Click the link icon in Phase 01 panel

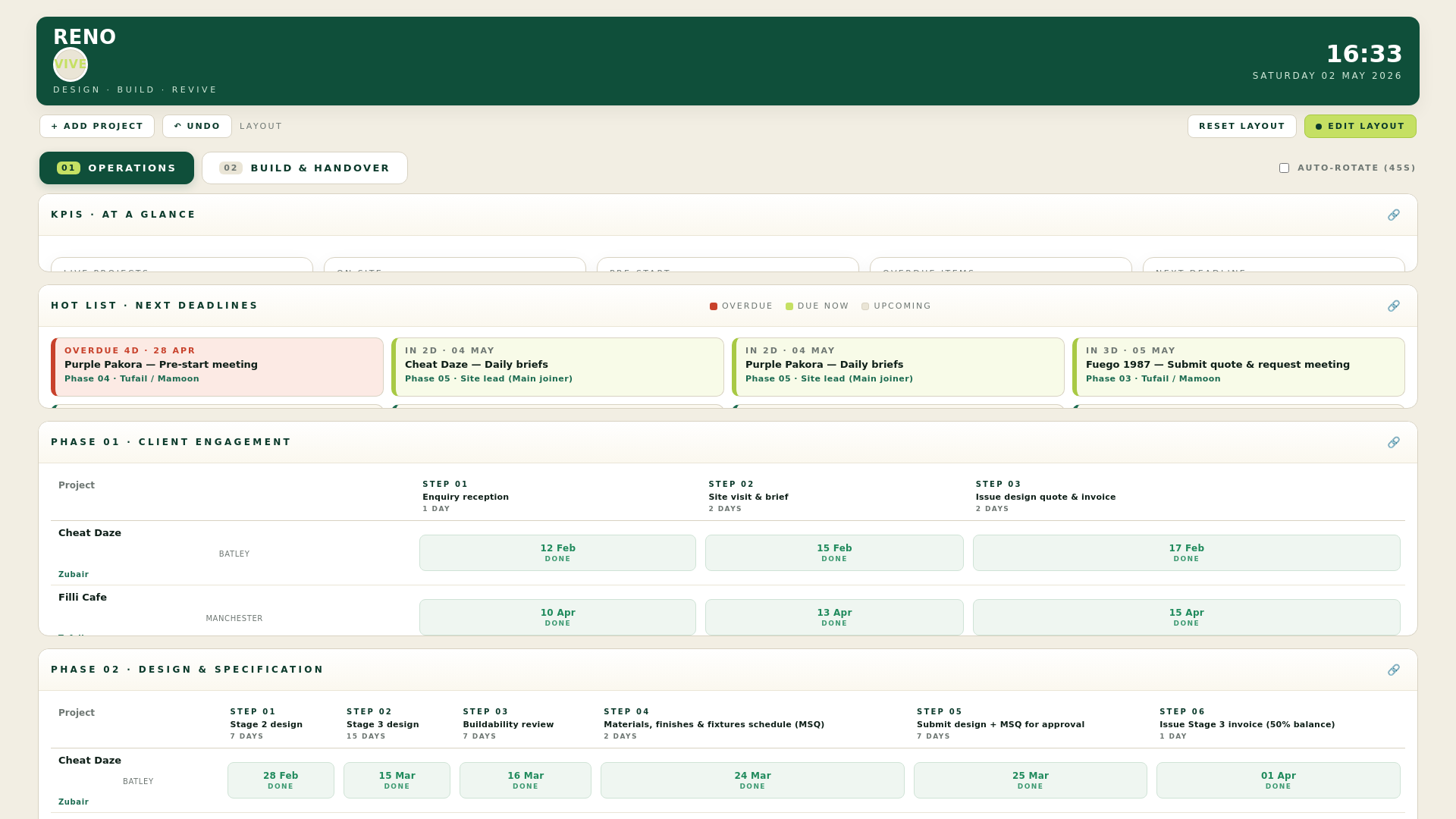point(1394,442)
